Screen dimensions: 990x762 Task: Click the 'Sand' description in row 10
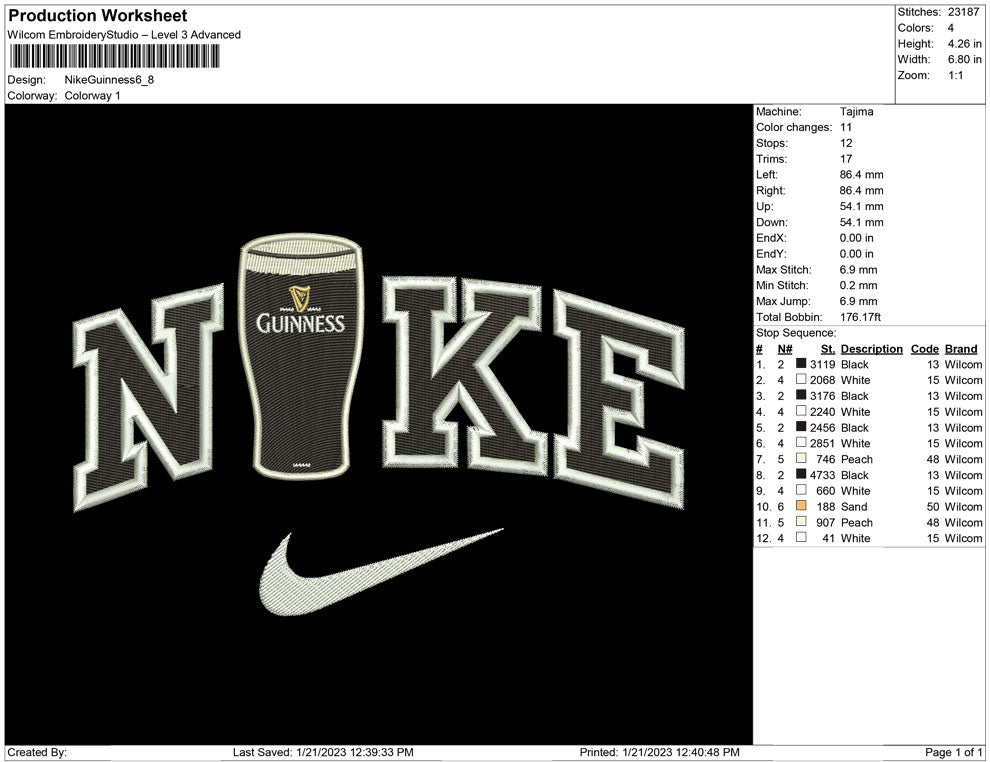pos(854,506)
